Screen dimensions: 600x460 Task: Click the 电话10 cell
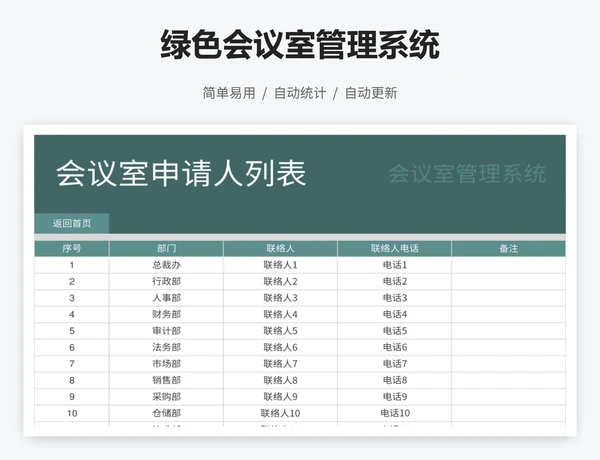click(395, 413)
